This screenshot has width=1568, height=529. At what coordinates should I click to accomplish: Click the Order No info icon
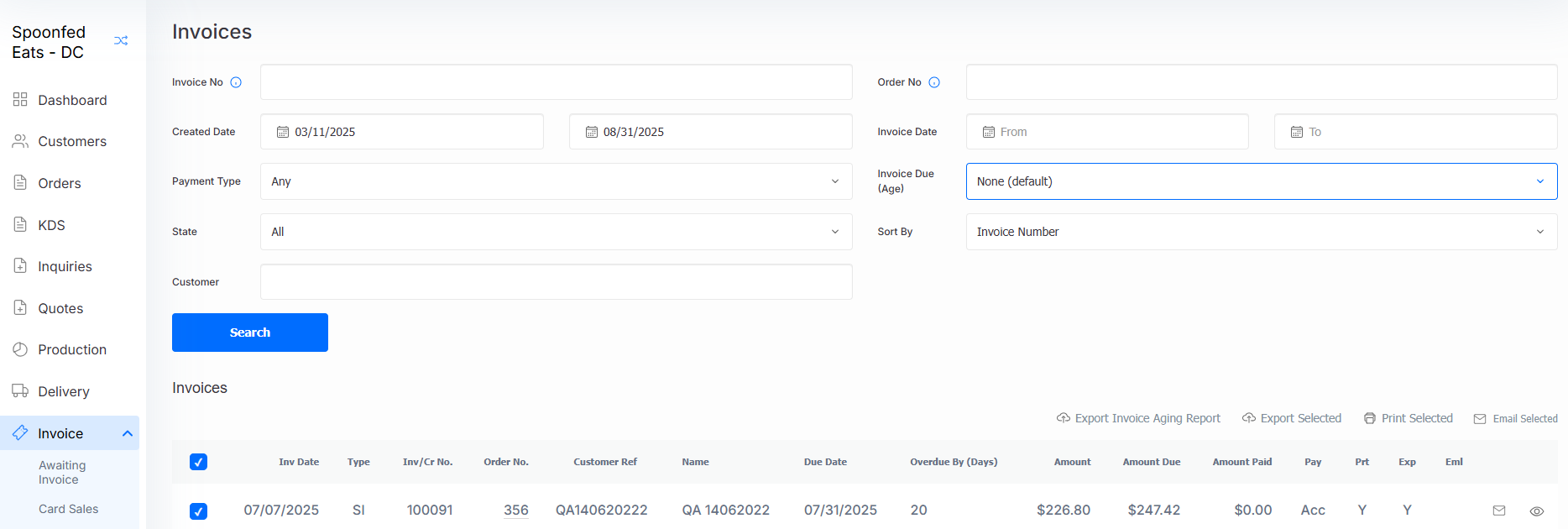pyautogui.click(x=934, y=82)
